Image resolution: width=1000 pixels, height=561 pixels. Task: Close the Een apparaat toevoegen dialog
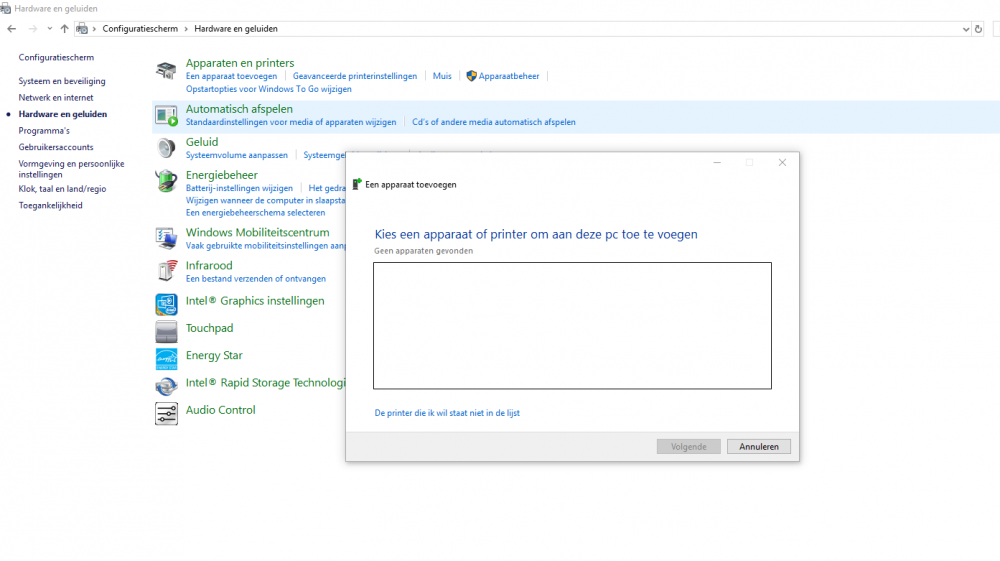[782, 163]
